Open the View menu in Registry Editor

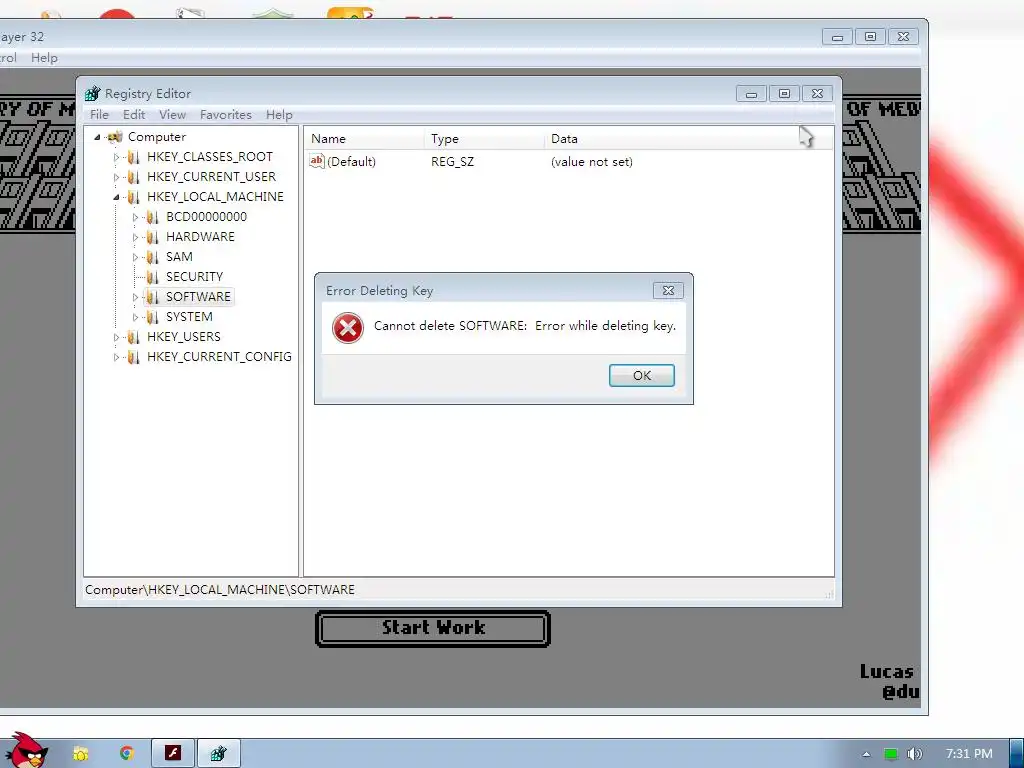172,115
